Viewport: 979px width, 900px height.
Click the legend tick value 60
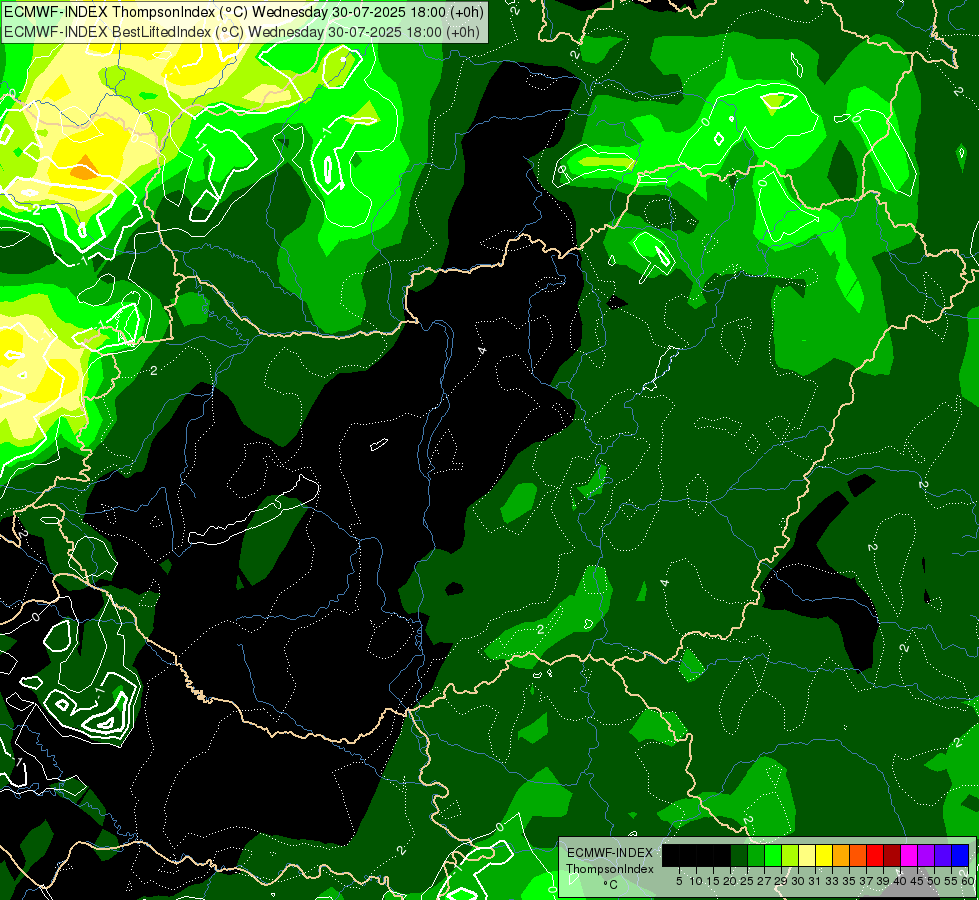968,881
